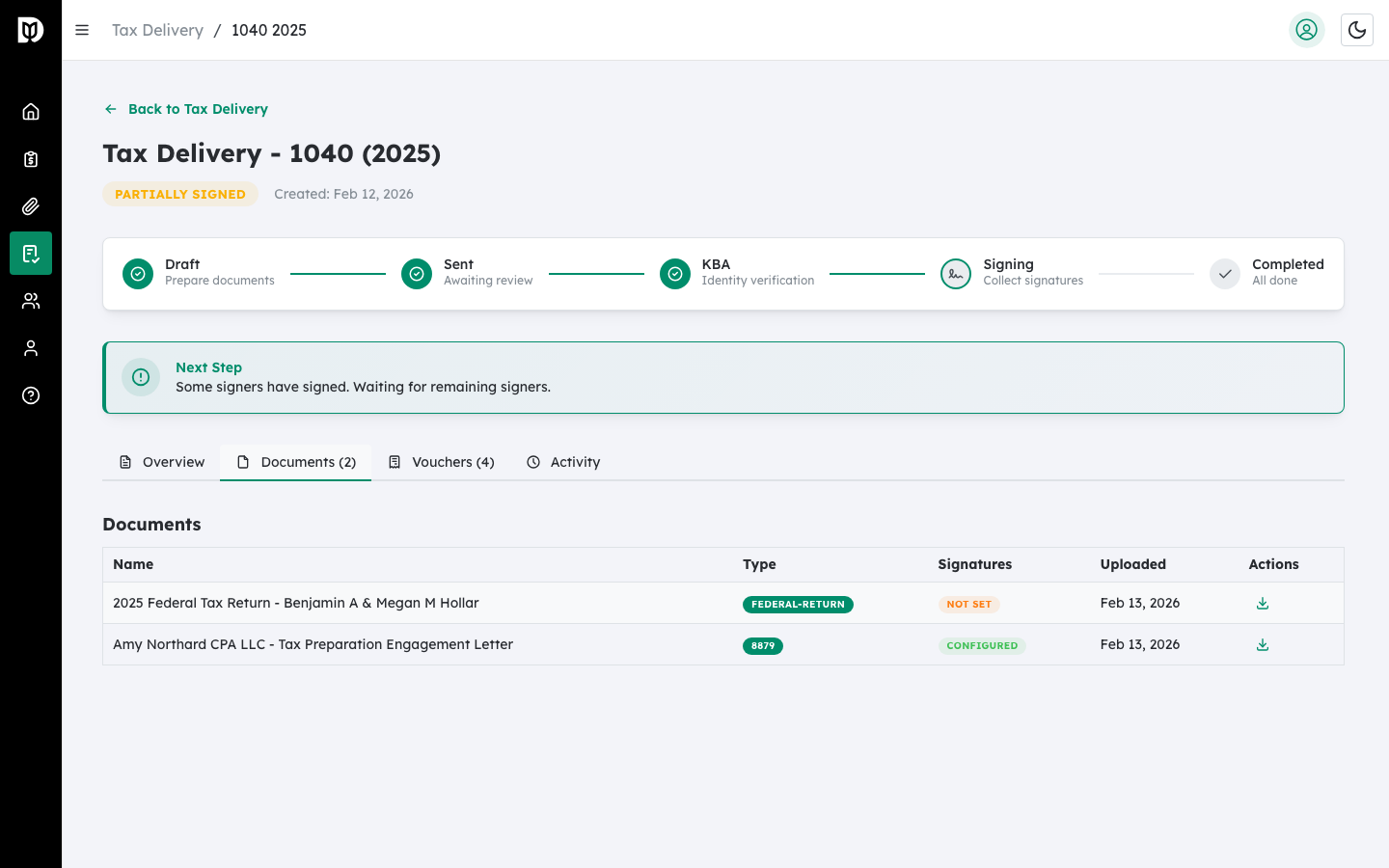Viewport: 1389px width, 868px height.
Task: Open attachments via the paperclip sidebar icon
Action: point(31,205)
